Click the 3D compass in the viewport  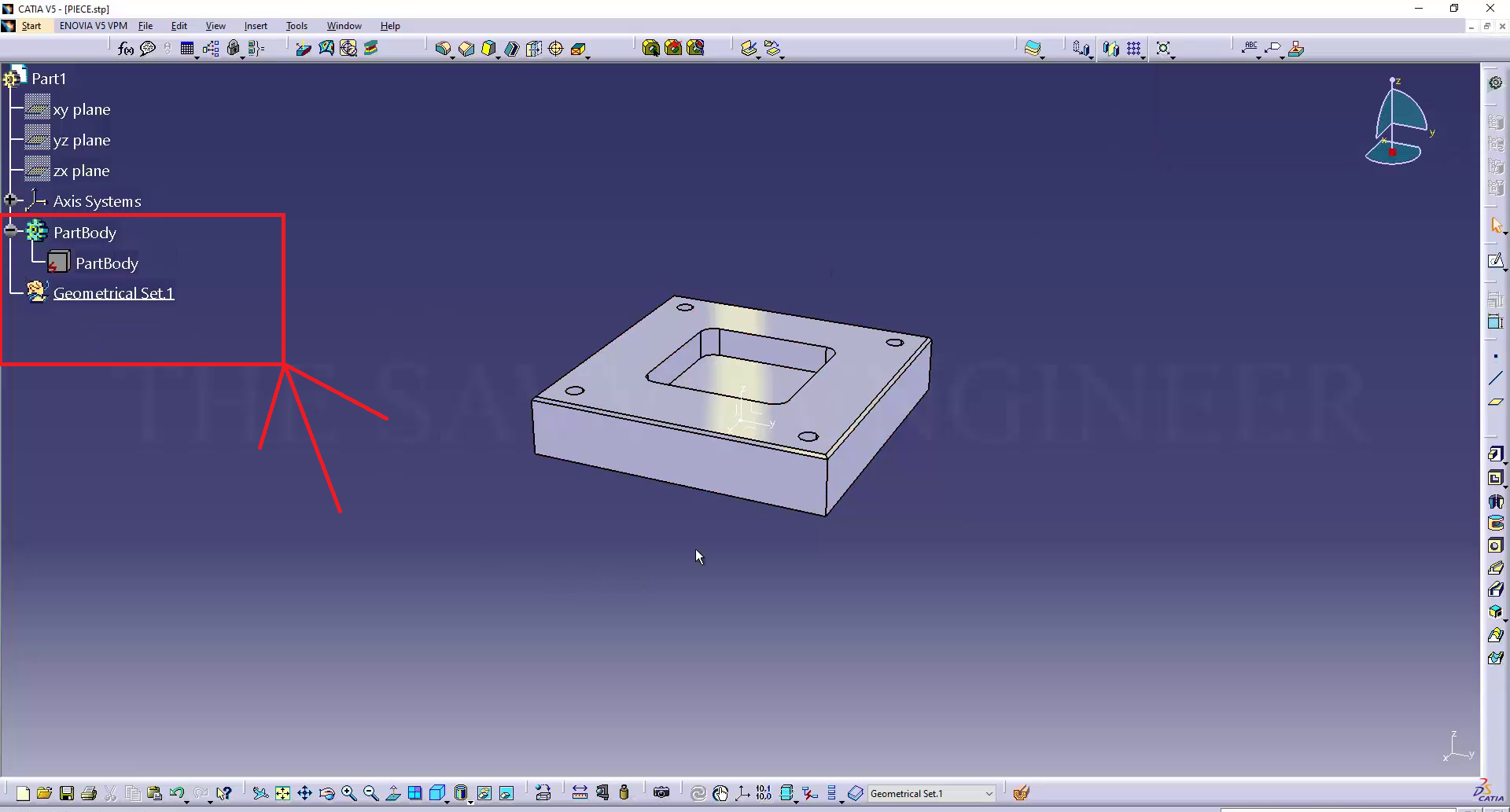[x=1396, y=126]
